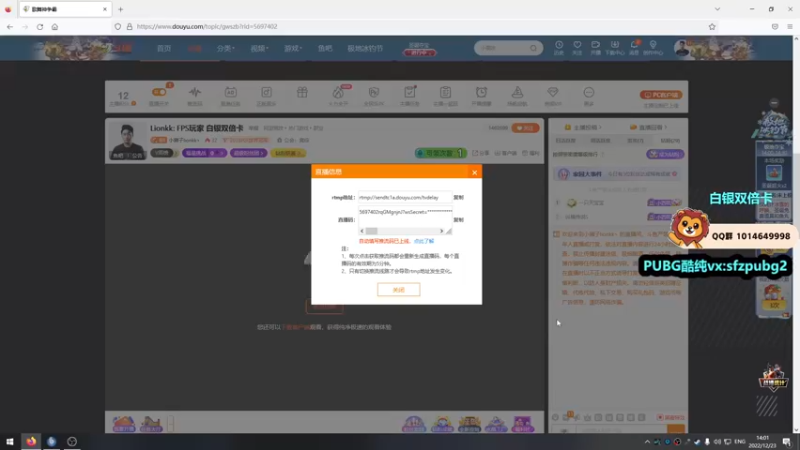Viewport: 800px width, 450px height.
Task: Open the Windows notification center icon
Action: (787, 442)
